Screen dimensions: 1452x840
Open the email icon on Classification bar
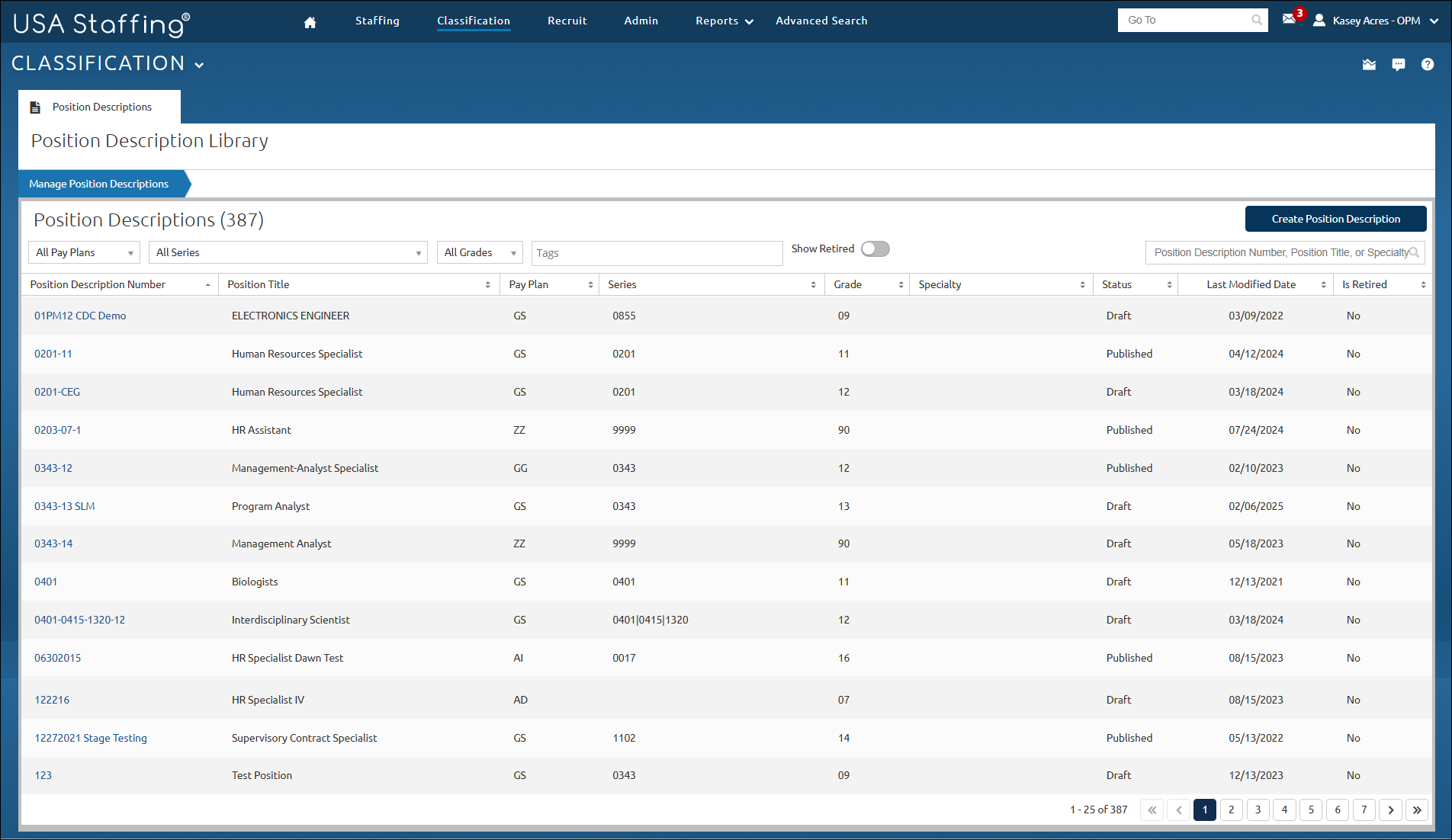pyautogui.click(x=1369, y=65)
